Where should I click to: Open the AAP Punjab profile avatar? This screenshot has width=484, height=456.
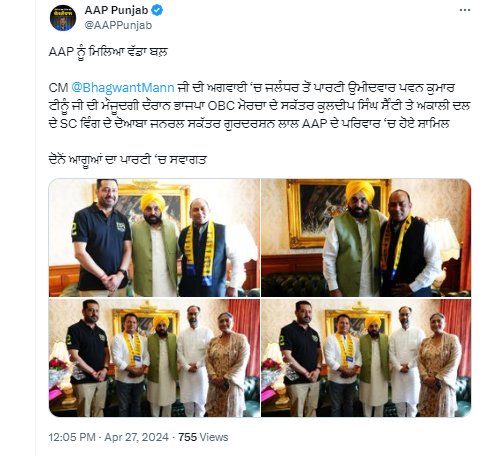(x=63, y=18)
